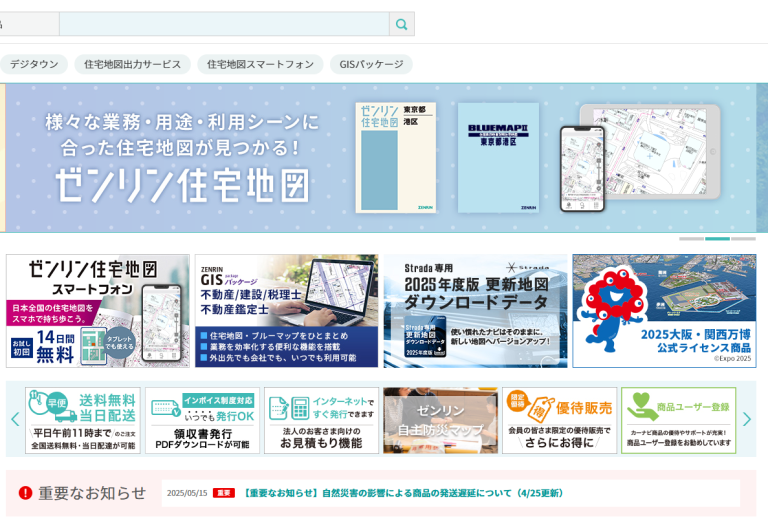Click the calculator icon on お見積もり card
Image resolution: width=768 pixels, height=521 pixels.
click(x=300, y=408)
